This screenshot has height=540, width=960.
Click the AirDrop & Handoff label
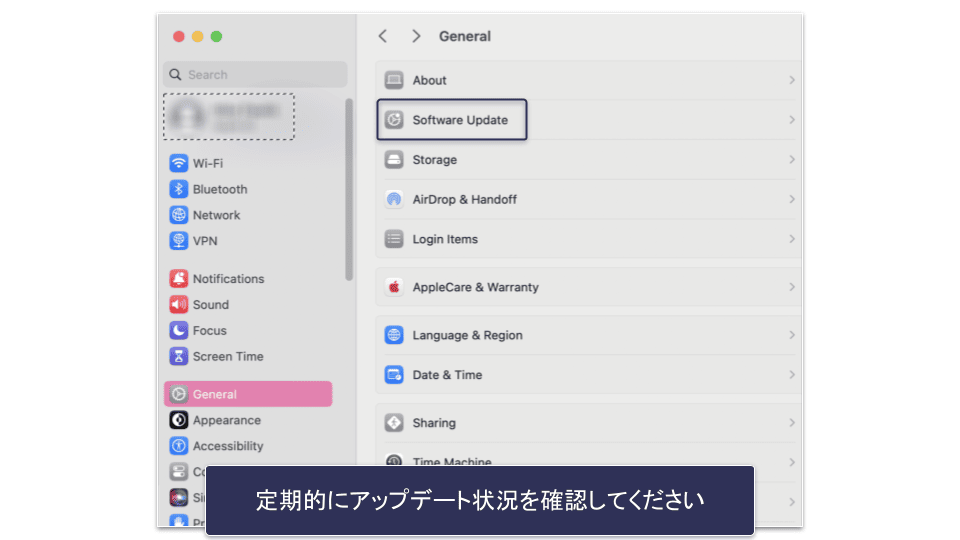(x=465, y=200)
